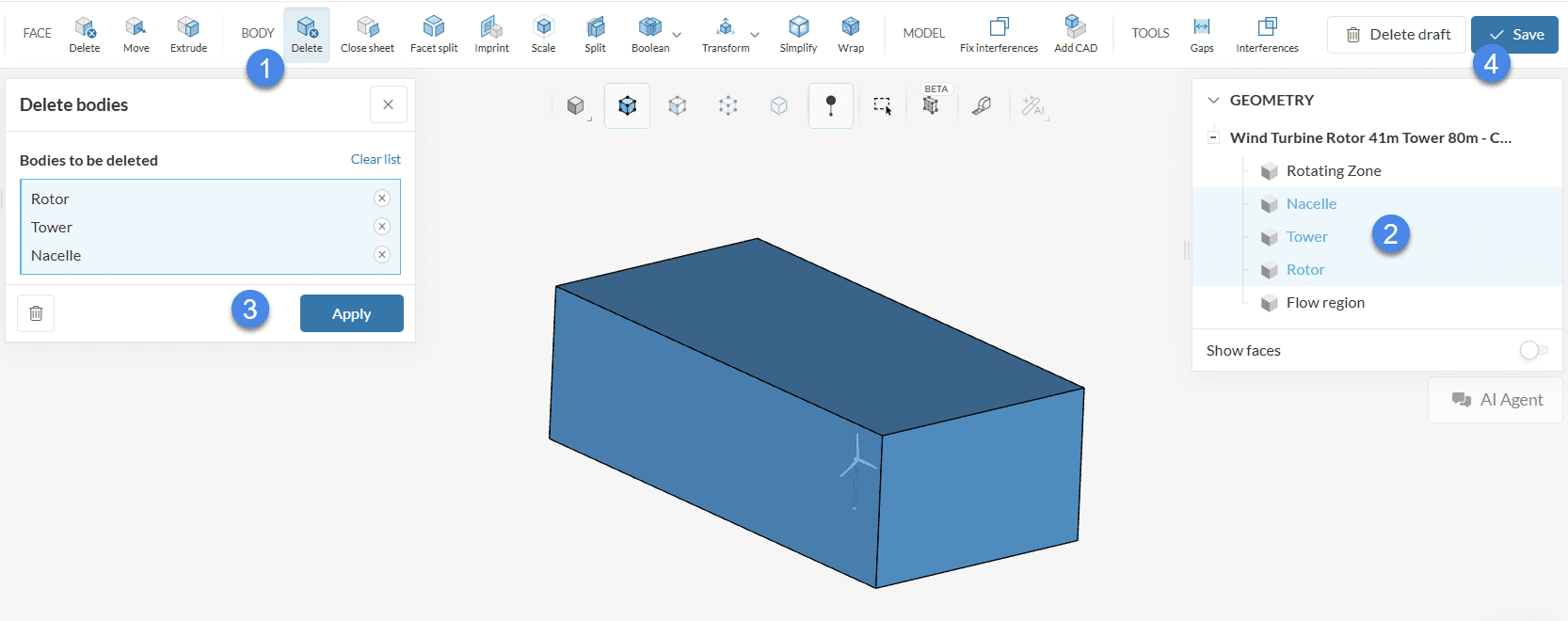Select Flow region body in tree

(x=1324, y=302)
